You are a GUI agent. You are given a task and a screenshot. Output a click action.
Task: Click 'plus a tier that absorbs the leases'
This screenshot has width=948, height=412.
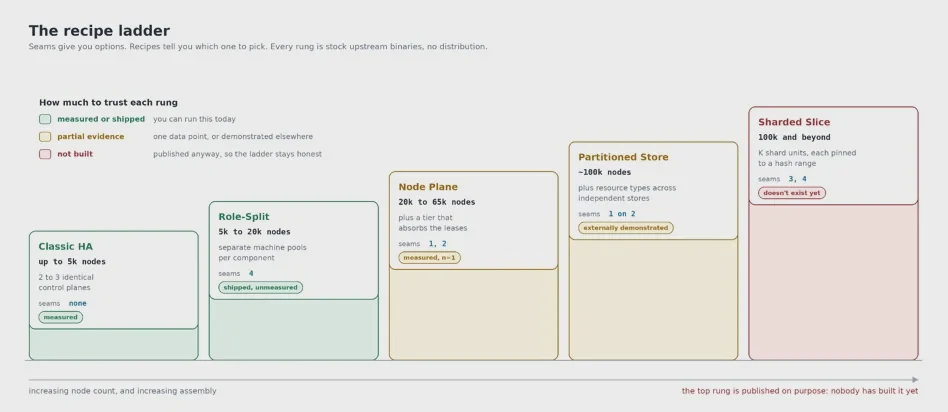[x=432, y=223]
